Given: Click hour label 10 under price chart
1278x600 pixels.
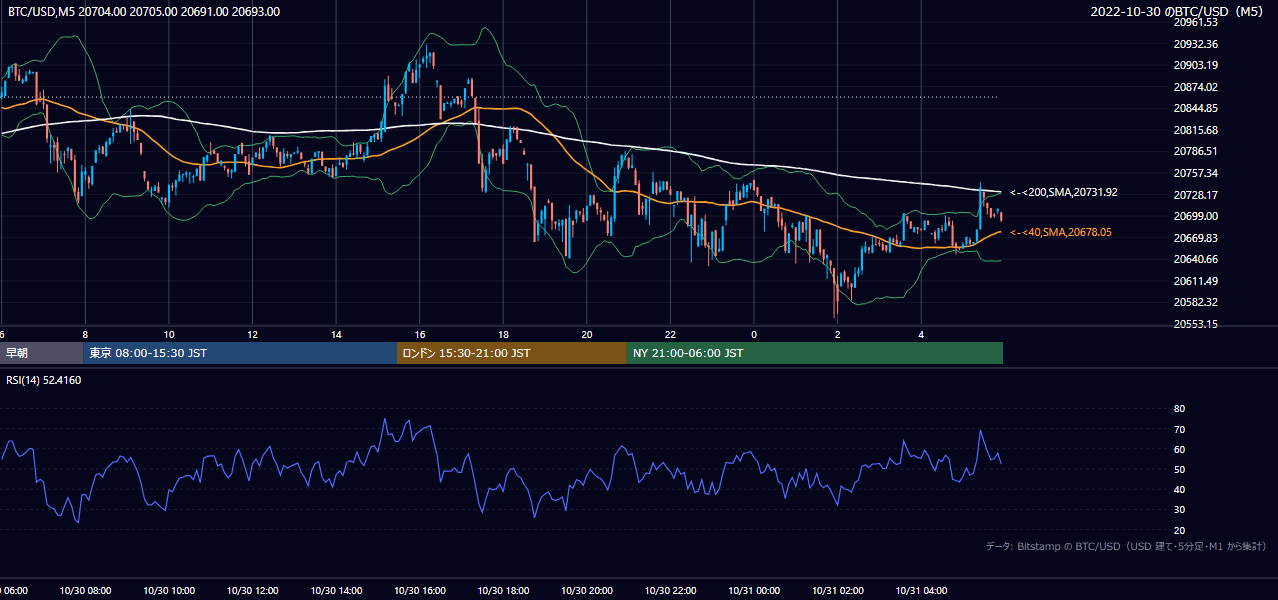Looking at the screenshot, I should pyautogui.click(x=169, y=334).
